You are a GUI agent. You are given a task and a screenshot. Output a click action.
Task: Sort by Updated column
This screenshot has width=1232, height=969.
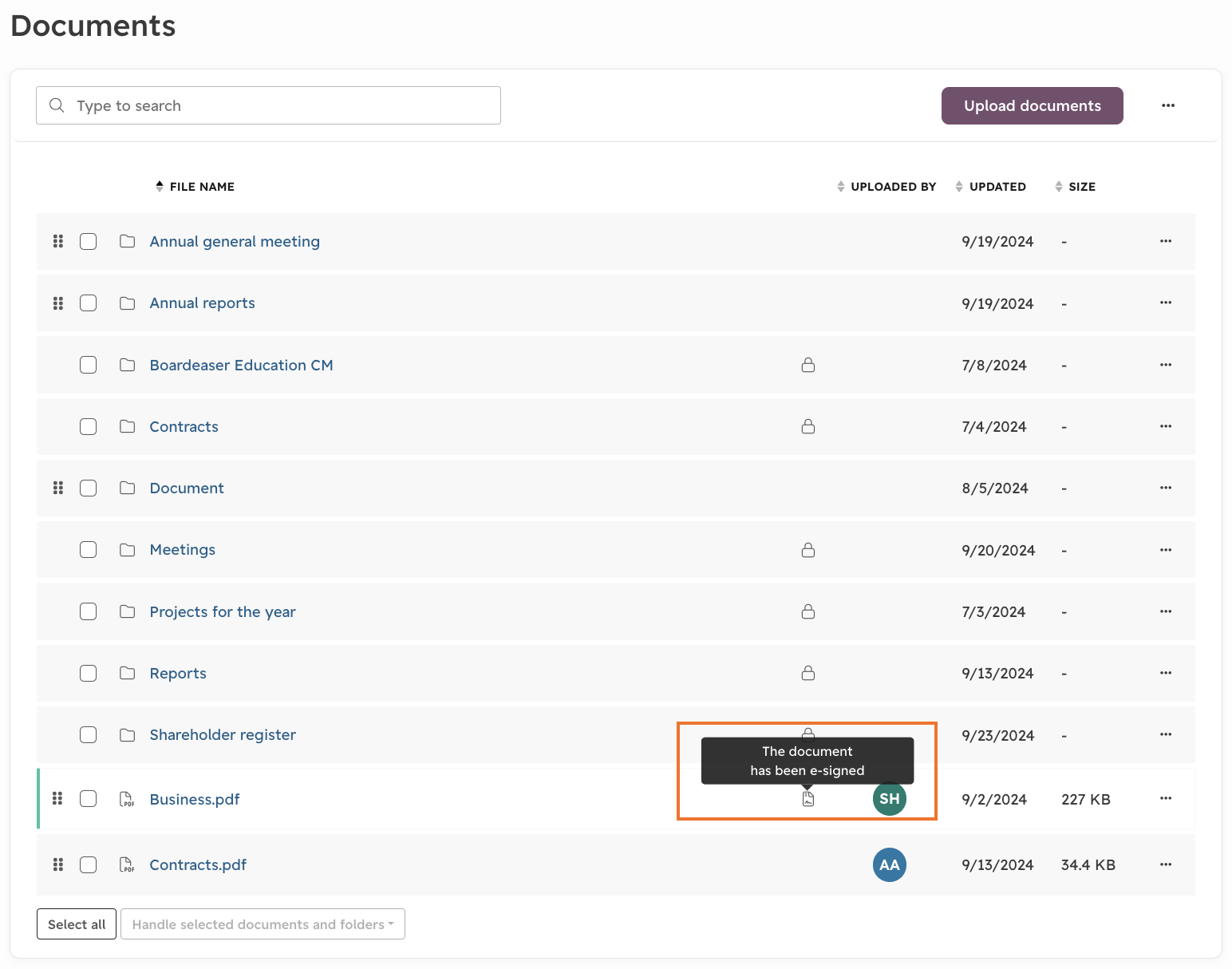tap(990, 187)
